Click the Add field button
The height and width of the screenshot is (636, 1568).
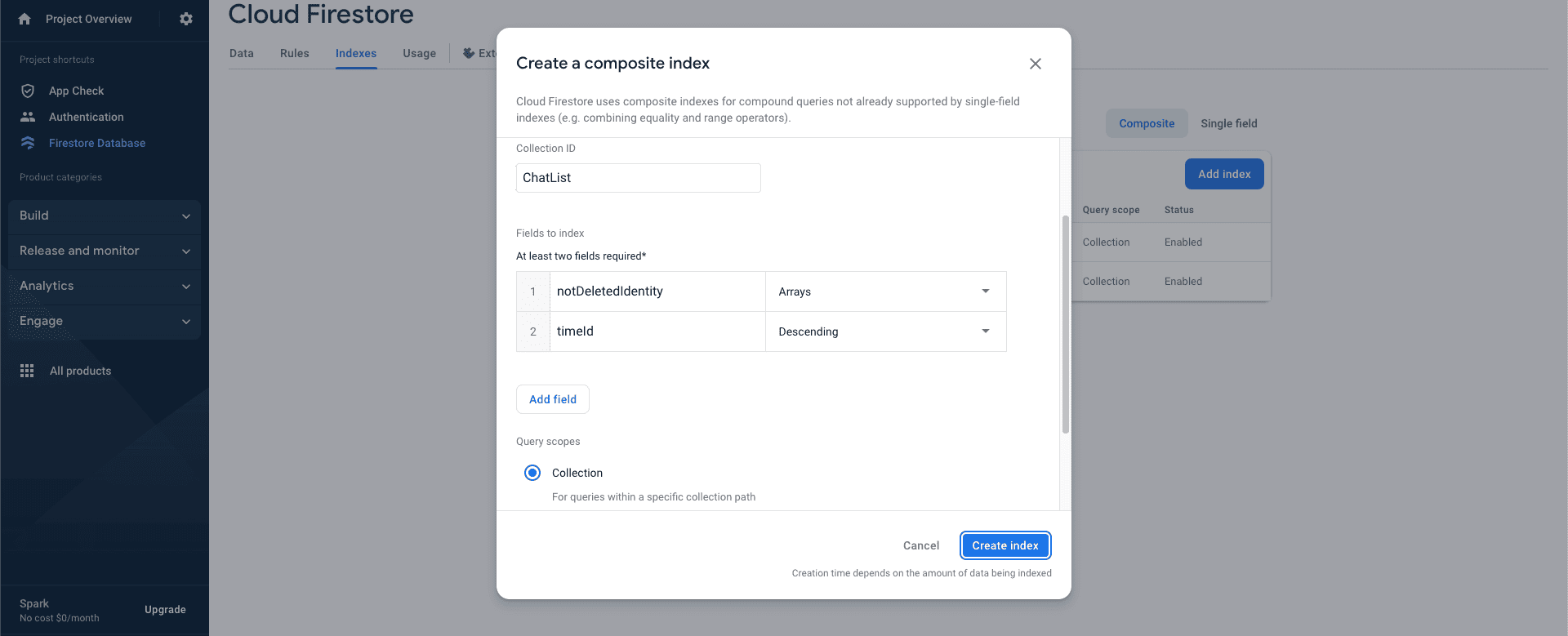pyautogui.click(x=553, y=399)
